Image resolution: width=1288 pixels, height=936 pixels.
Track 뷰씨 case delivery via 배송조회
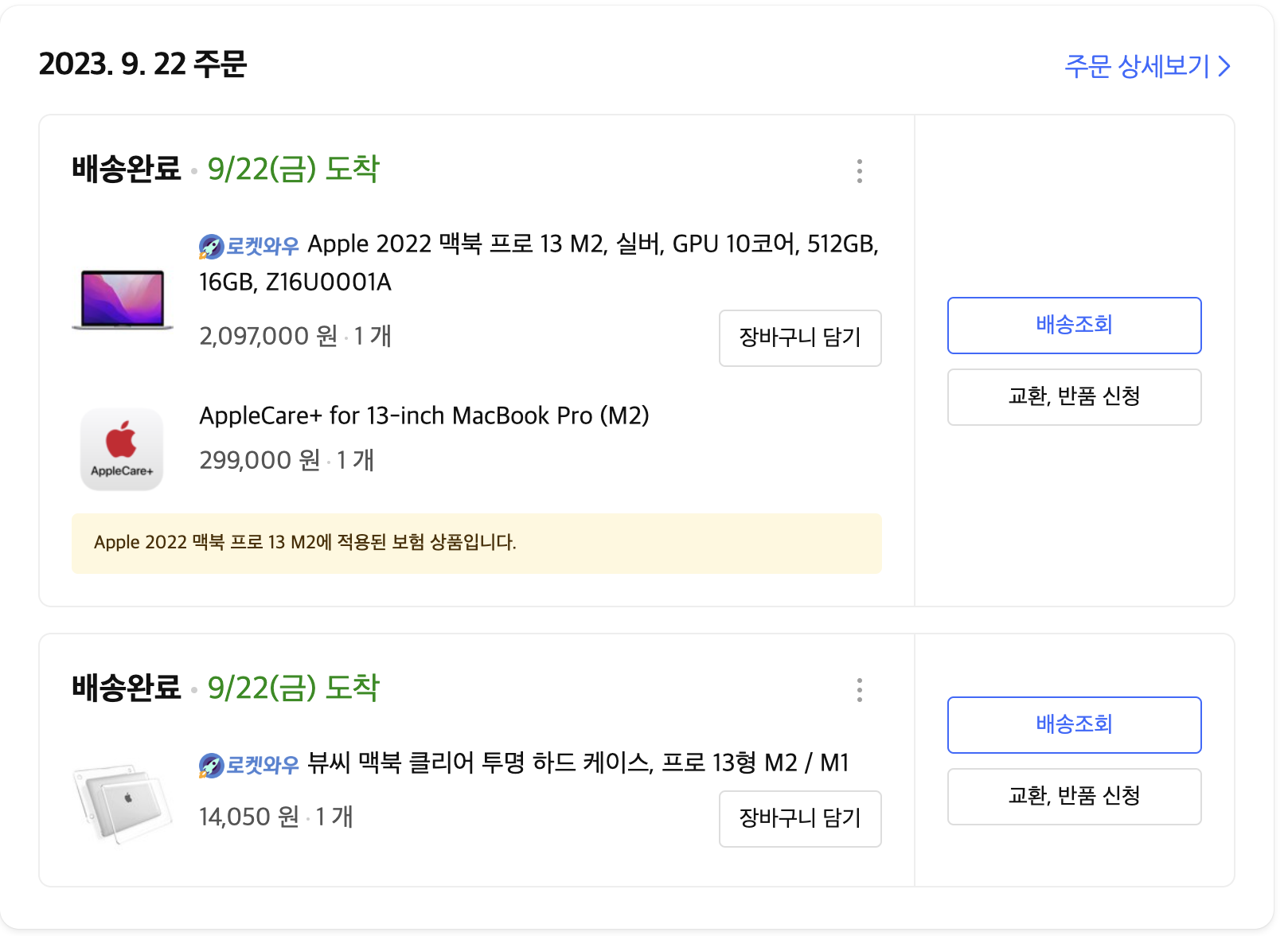(x=1074, y=725)
